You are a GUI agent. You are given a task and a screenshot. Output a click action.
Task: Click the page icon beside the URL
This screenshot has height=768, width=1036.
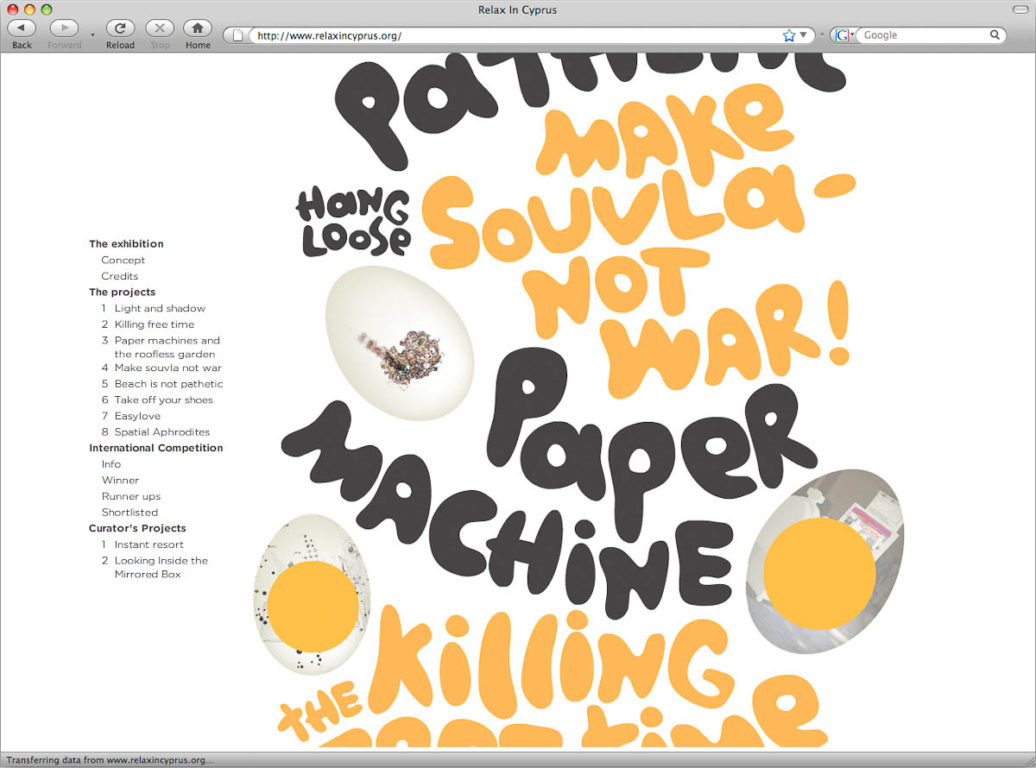[x=238, y=36]
